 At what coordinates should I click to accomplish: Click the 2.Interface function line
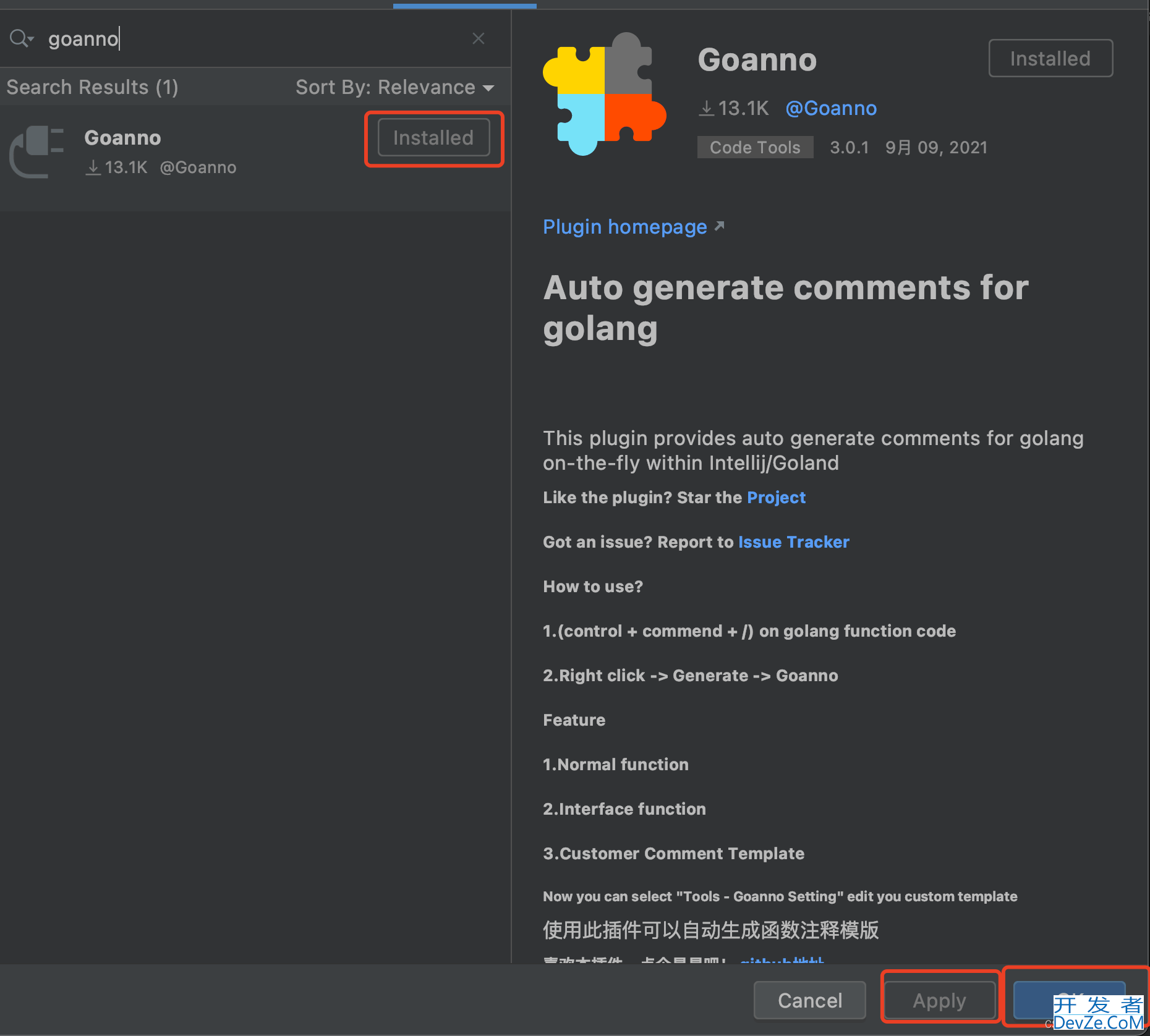coord(624,809)
